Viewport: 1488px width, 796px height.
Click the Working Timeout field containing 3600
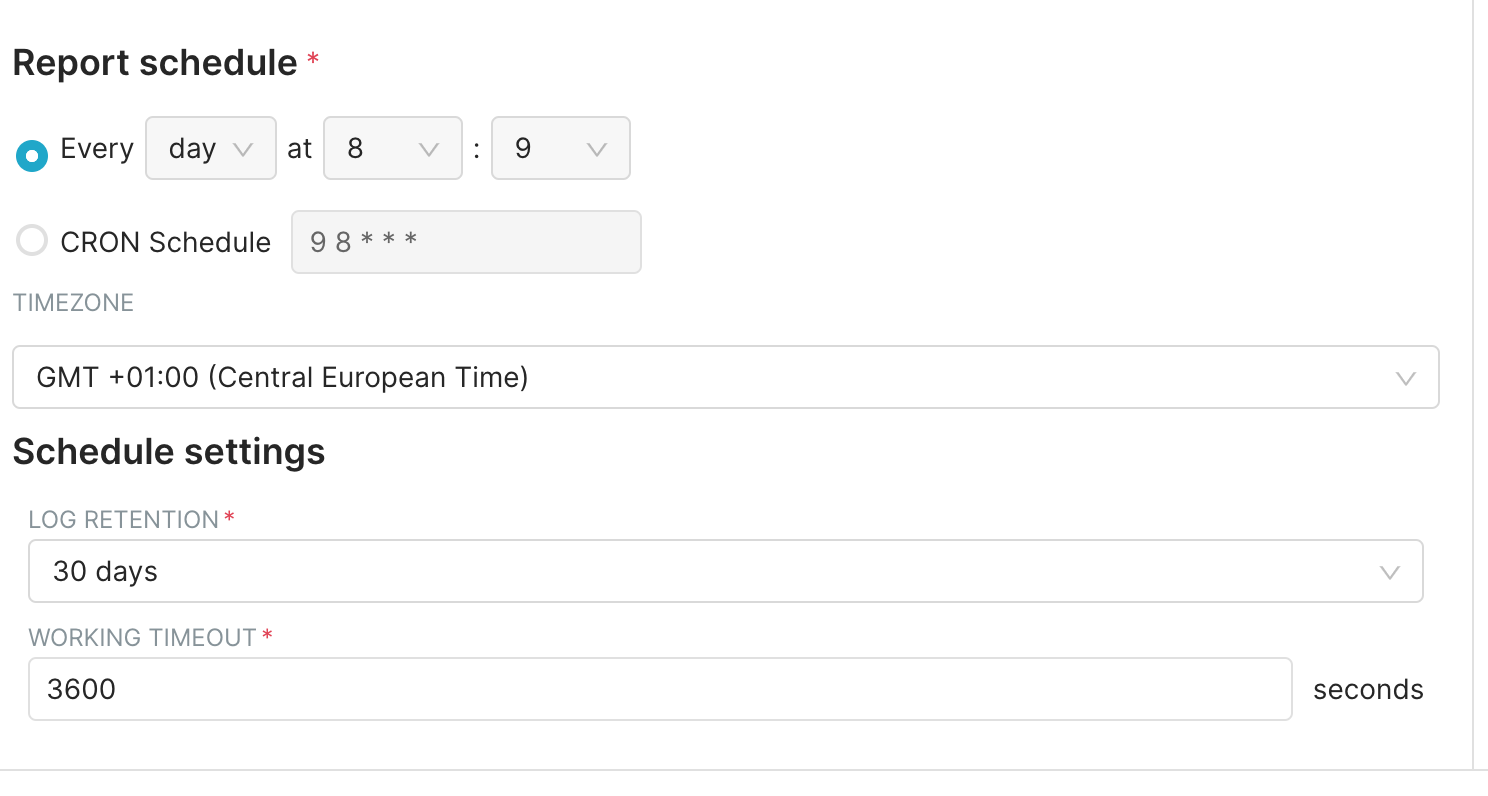(660, 689)
